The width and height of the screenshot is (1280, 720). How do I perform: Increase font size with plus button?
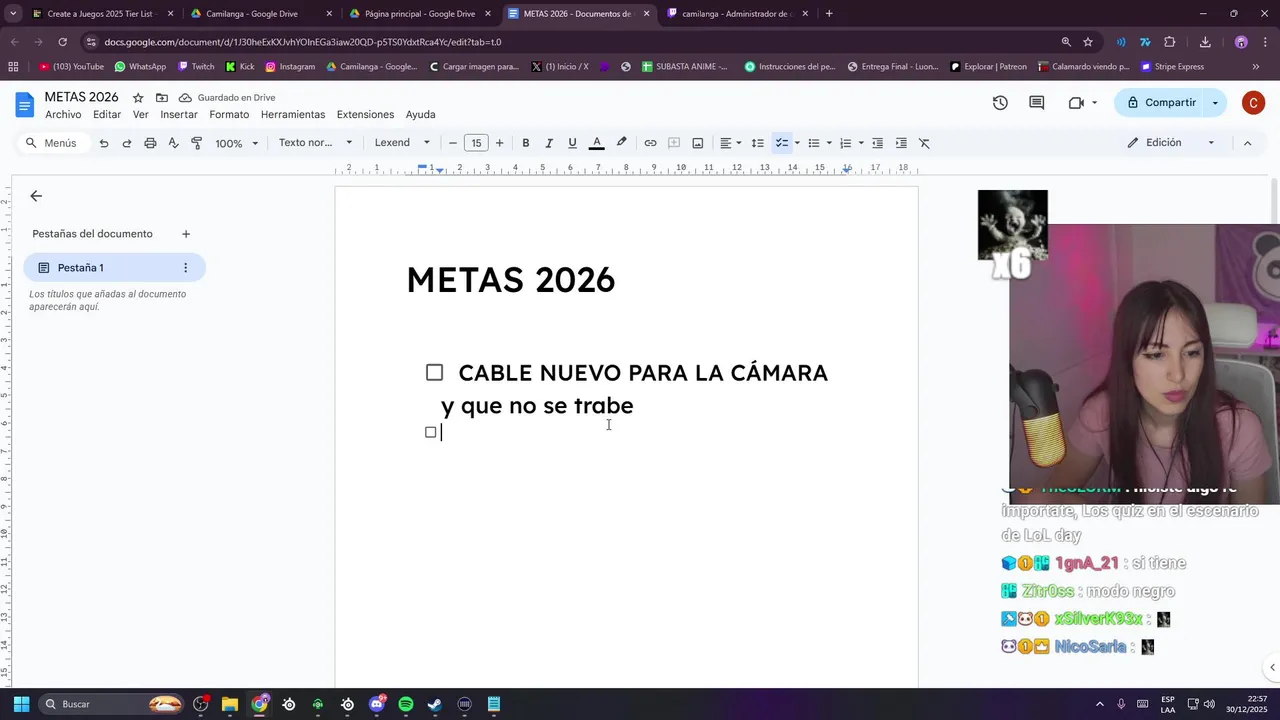click(x=499, y=143)
